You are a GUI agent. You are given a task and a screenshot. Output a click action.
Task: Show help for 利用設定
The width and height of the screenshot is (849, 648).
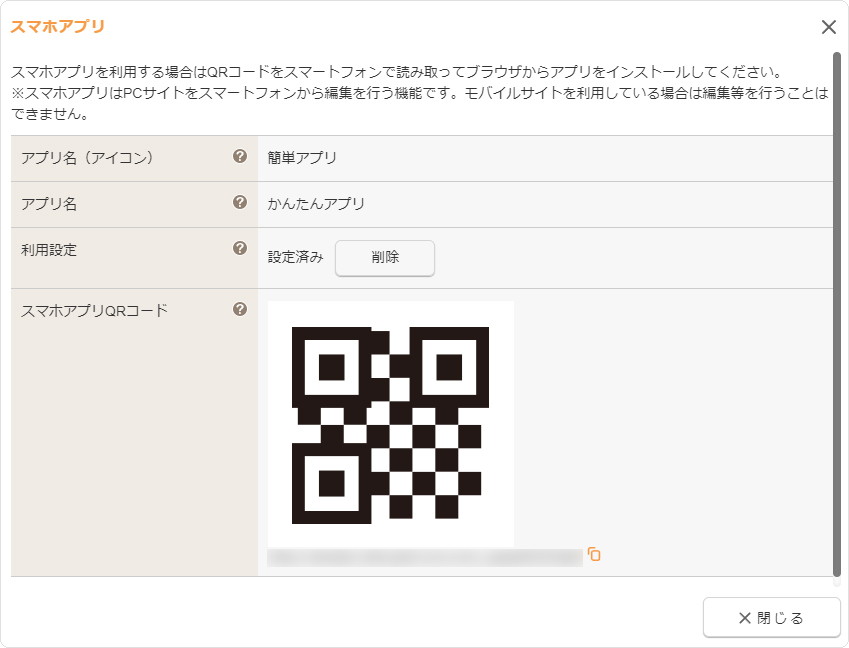point(240,249)
